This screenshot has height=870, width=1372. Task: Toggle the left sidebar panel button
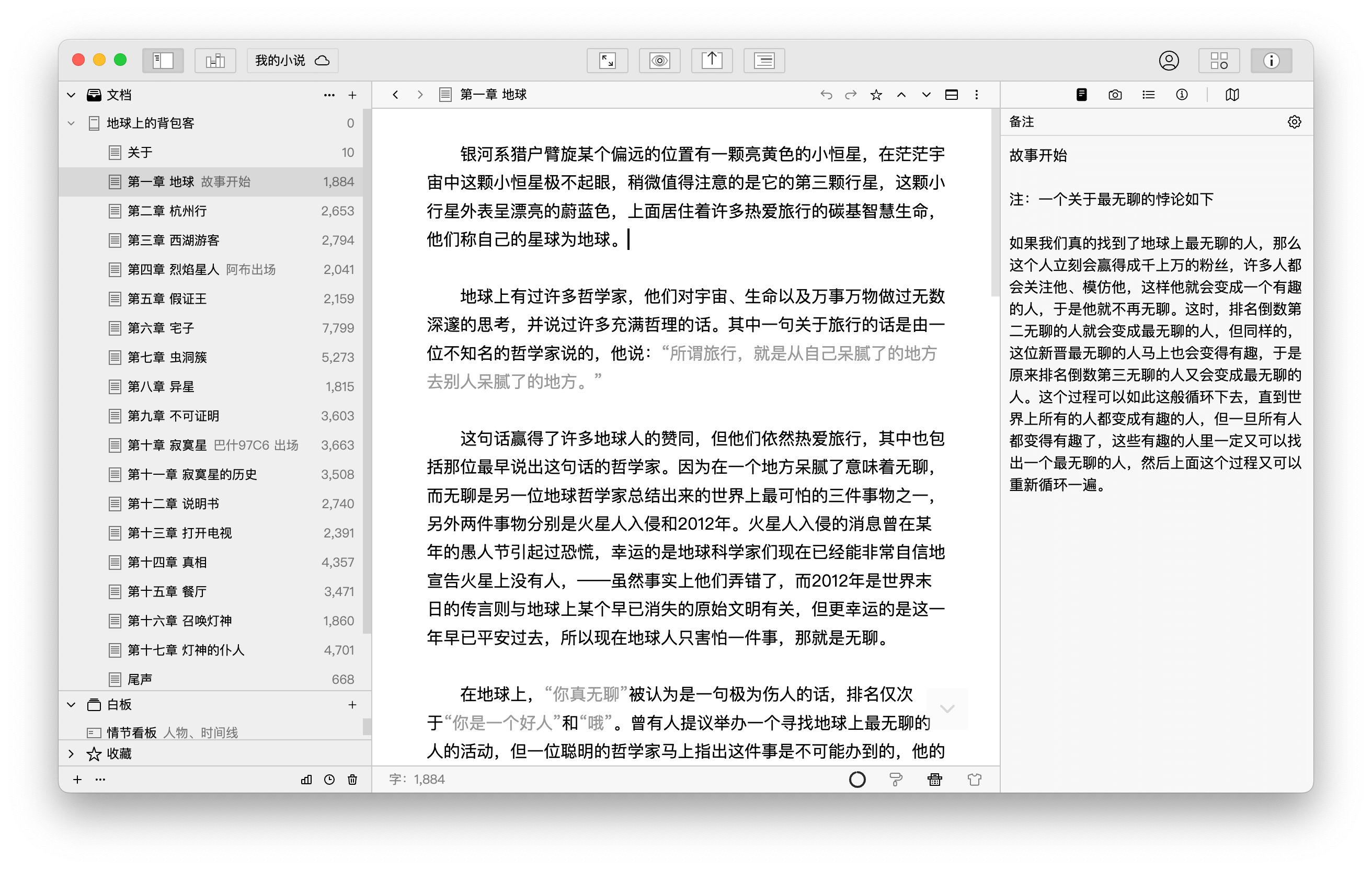(x=163, y=61)
